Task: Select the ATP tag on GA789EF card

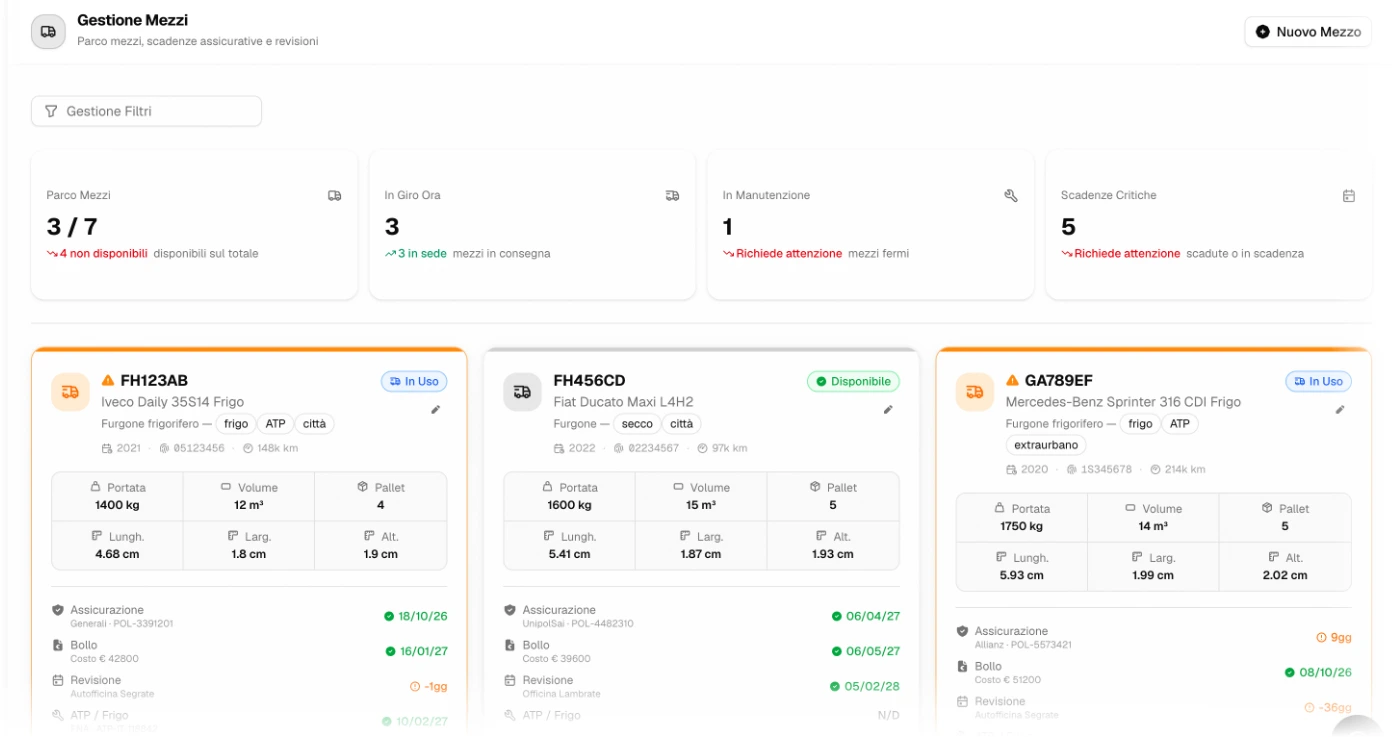Action: pos(1179,424)
